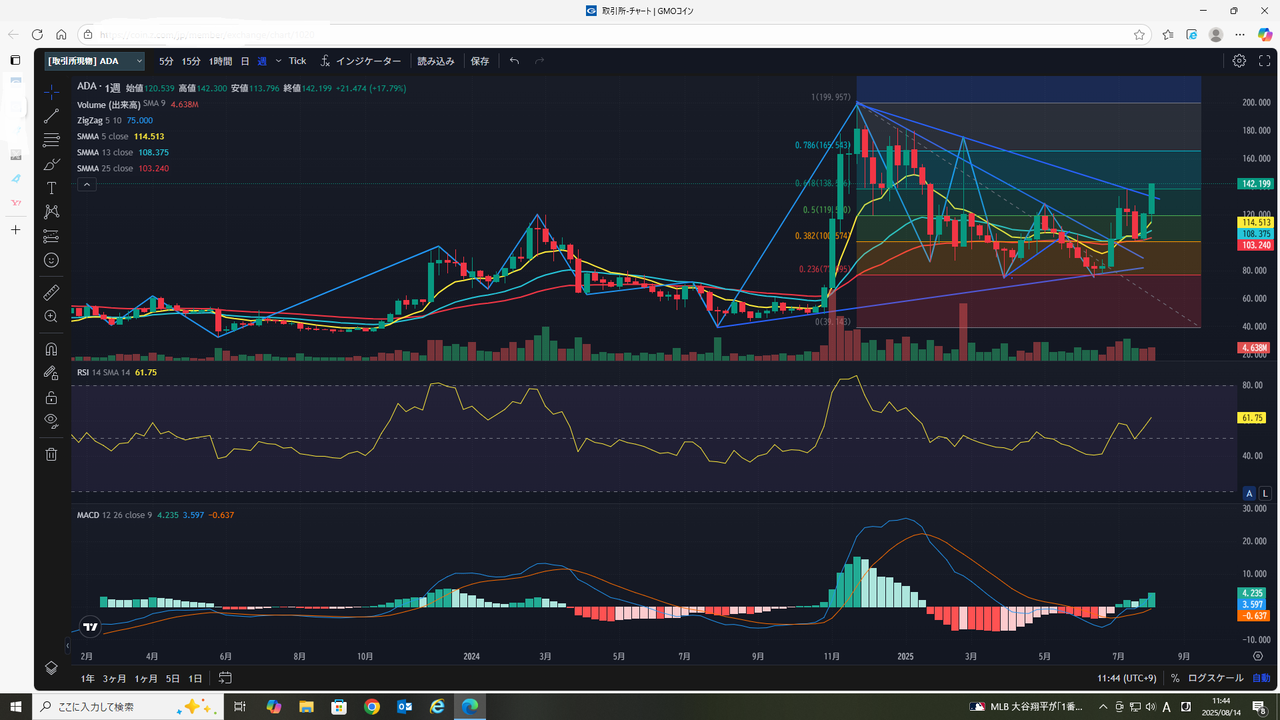Viewport: 1280px width, 720px height.
Task: Select the text annotation tool
Action: tap(52, 188)
